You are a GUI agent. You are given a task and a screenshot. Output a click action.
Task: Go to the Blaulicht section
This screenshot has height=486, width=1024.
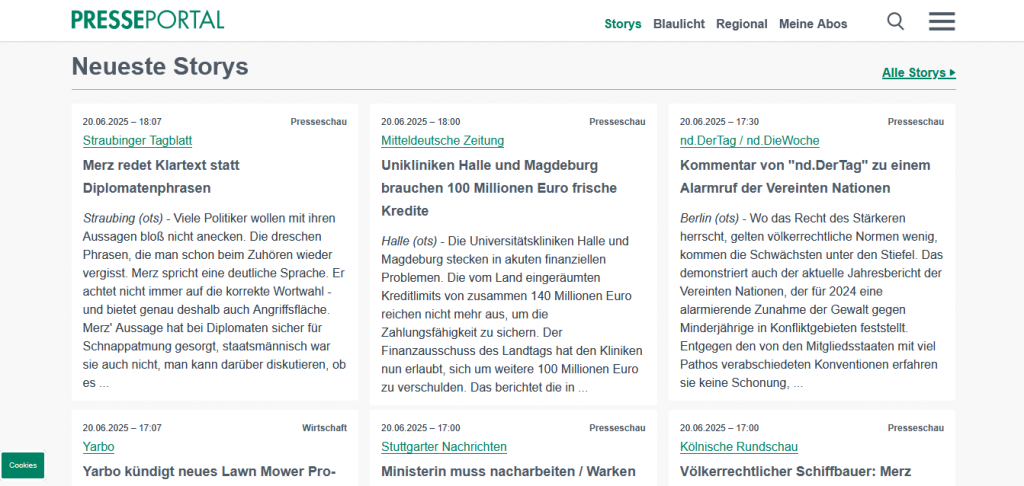[679, 24]
